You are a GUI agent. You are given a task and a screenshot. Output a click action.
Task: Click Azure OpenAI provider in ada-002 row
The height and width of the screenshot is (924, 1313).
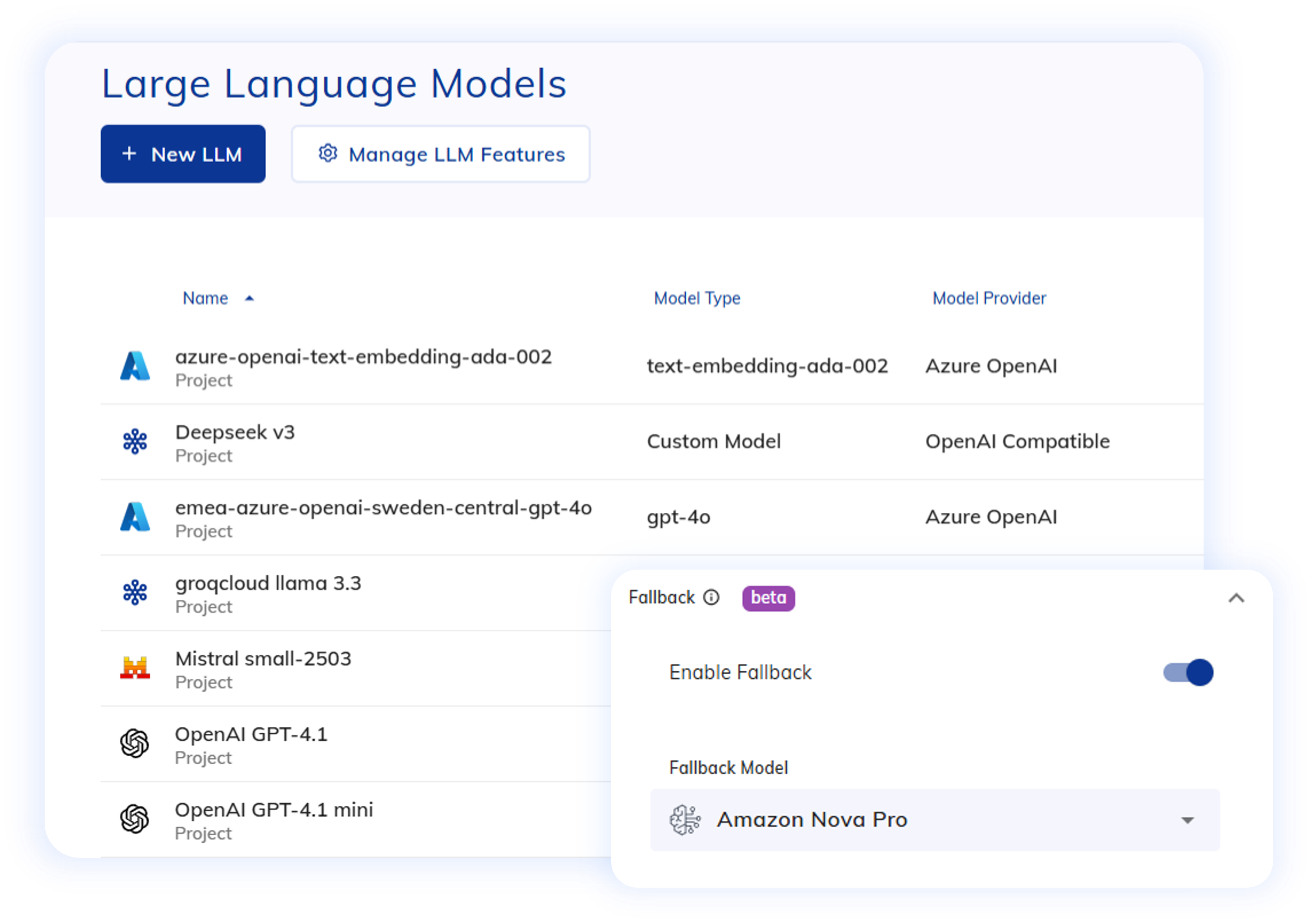992,366
